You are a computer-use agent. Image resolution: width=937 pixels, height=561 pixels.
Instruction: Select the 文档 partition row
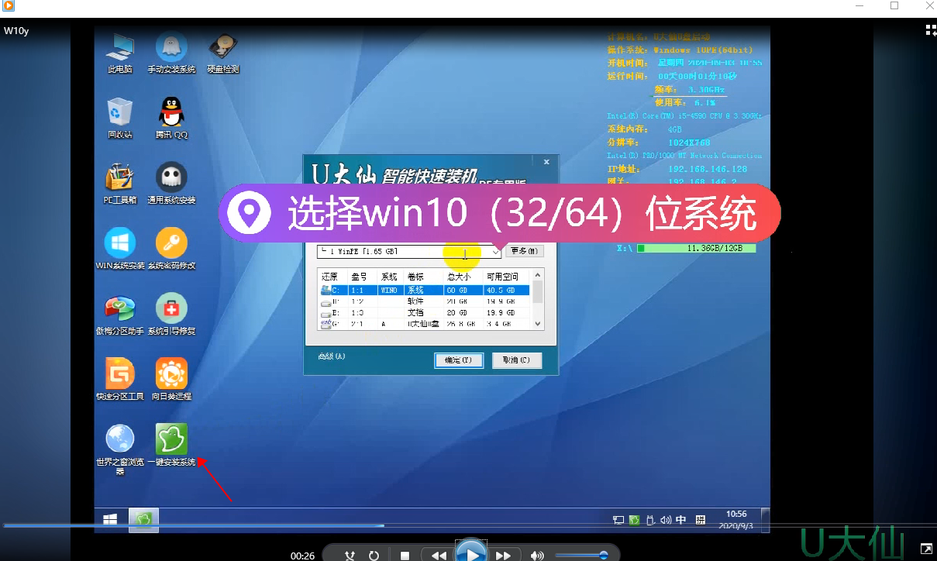point(424,312)
